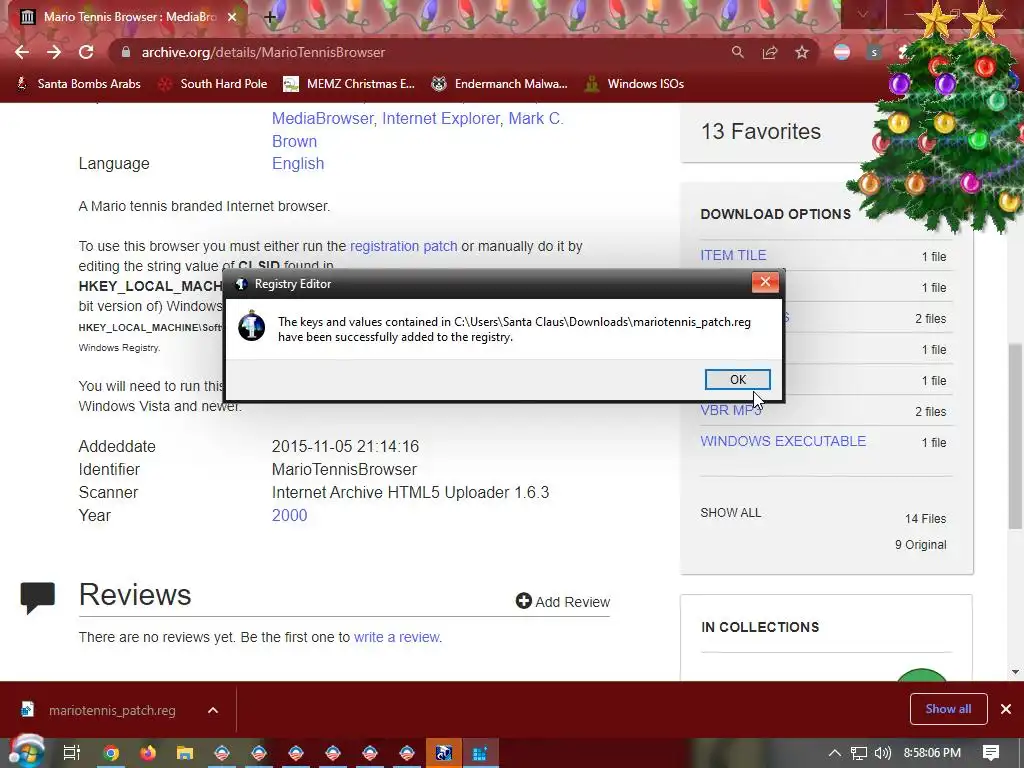Viewport: 1024px width, 768px height.
Task: Select the MarioTennisBrowser identifier value
Action: point(344,470)
